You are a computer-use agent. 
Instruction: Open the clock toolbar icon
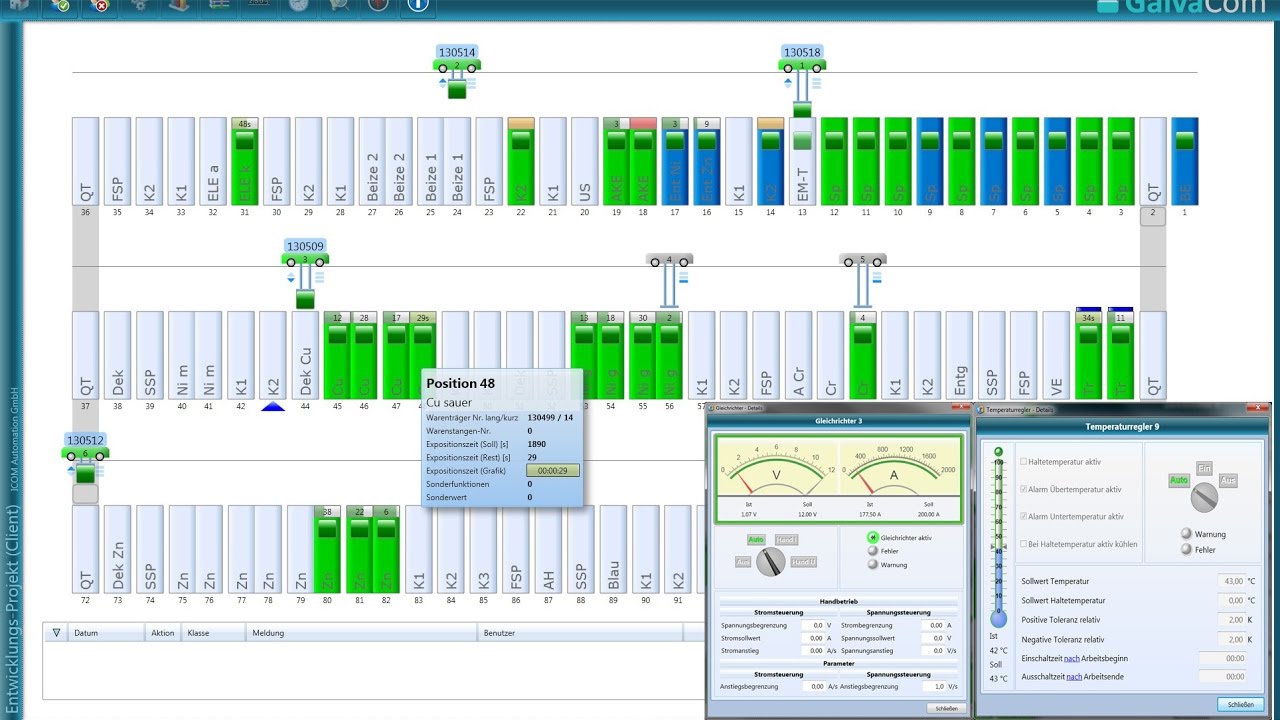click(298, 6)
